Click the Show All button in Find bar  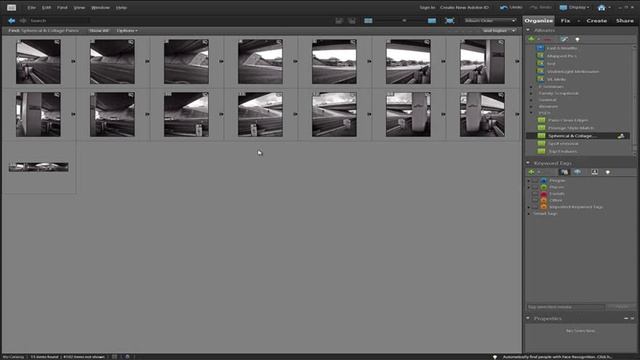point(99,31)
